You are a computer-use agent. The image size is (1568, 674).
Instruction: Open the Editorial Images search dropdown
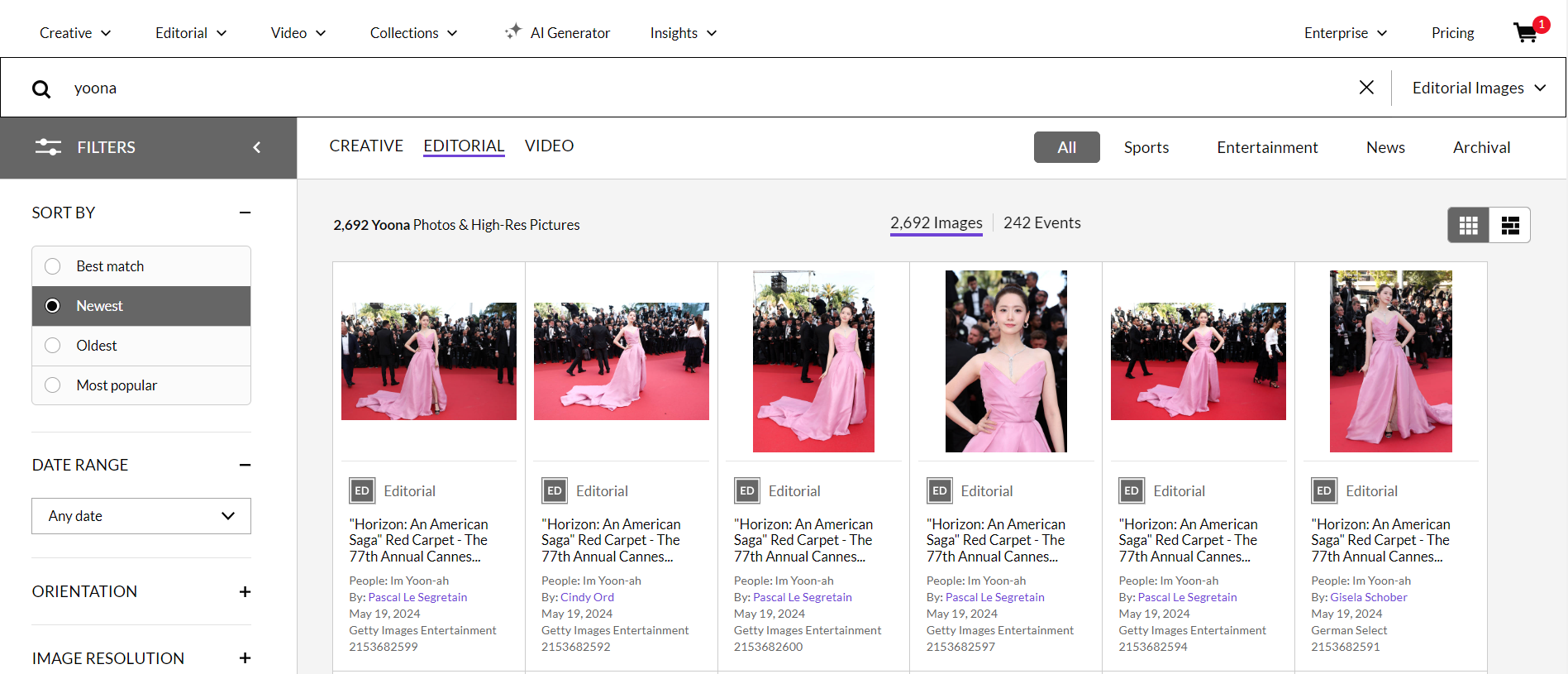1479,88
